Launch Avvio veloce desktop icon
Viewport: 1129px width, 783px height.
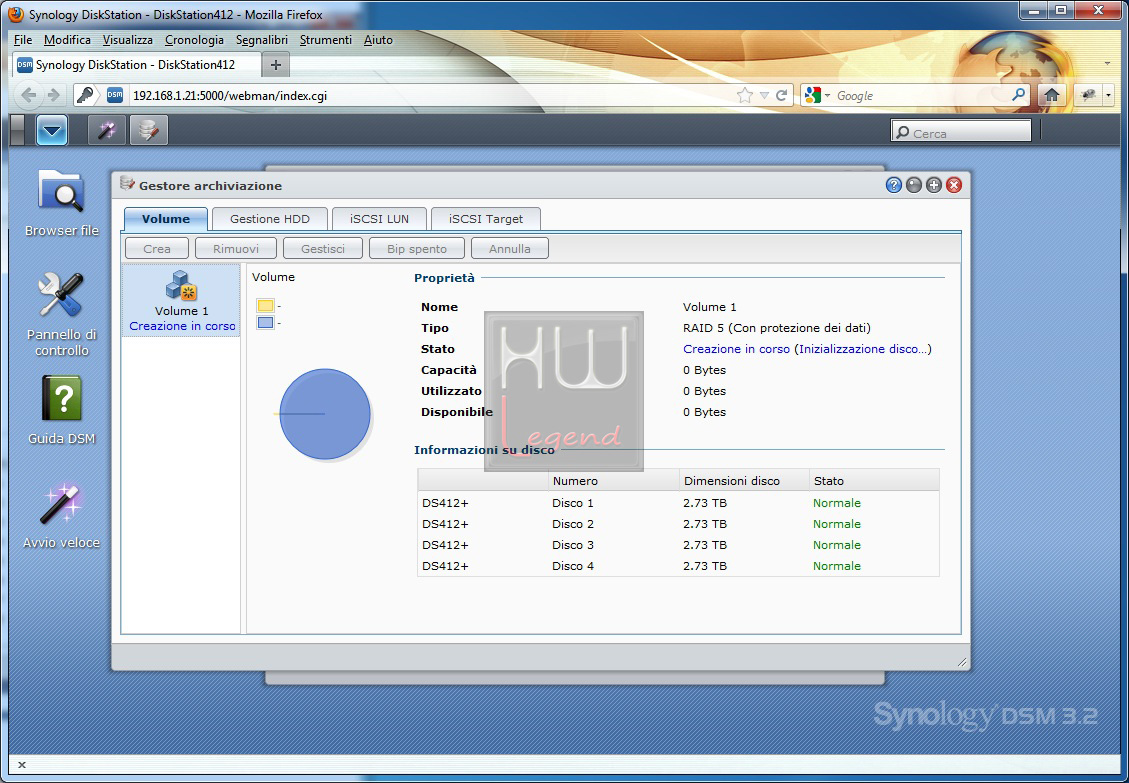pyautogui.click(x=61, y=516)
